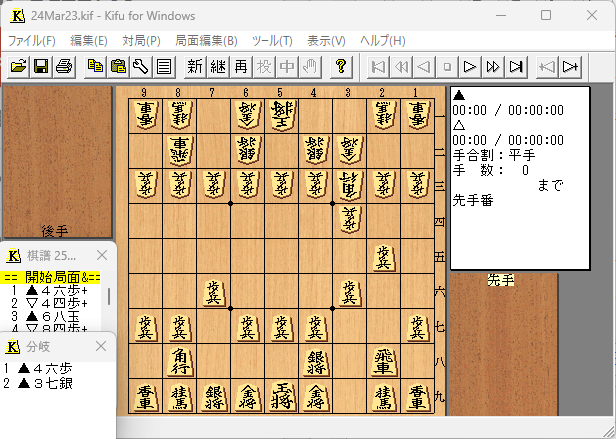
Task: Click the stop playback button
Action: [447, 66]
